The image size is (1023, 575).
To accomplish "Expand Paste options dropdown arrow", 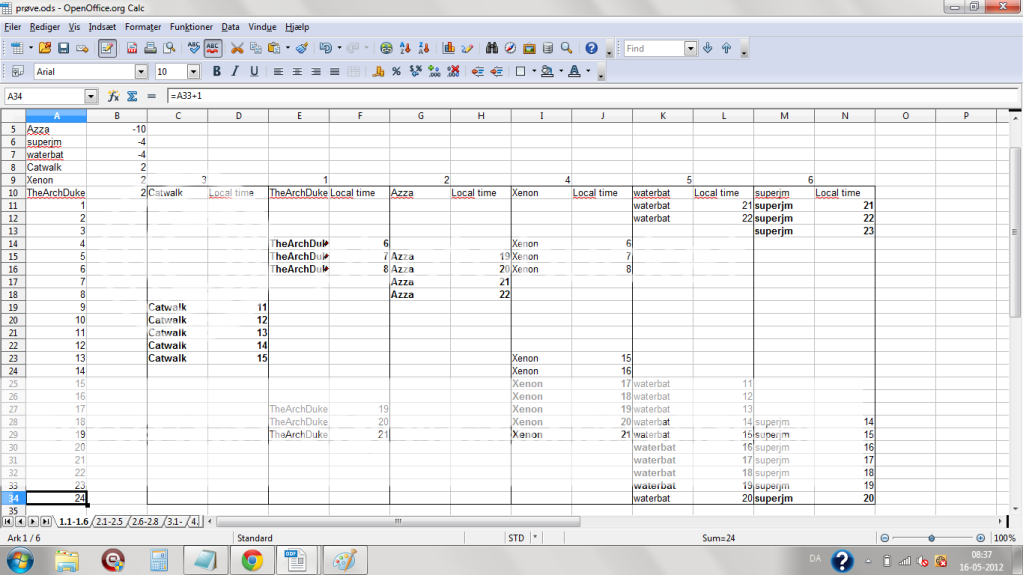I will pos(288,48).
